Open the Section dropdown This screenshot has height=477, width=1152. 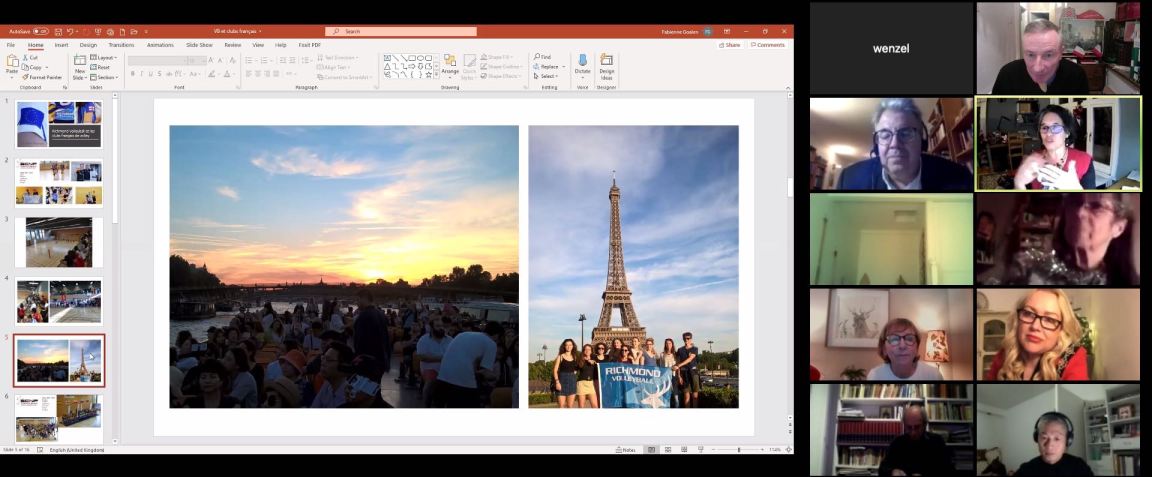pyautogui.click(x=105, y=77)
